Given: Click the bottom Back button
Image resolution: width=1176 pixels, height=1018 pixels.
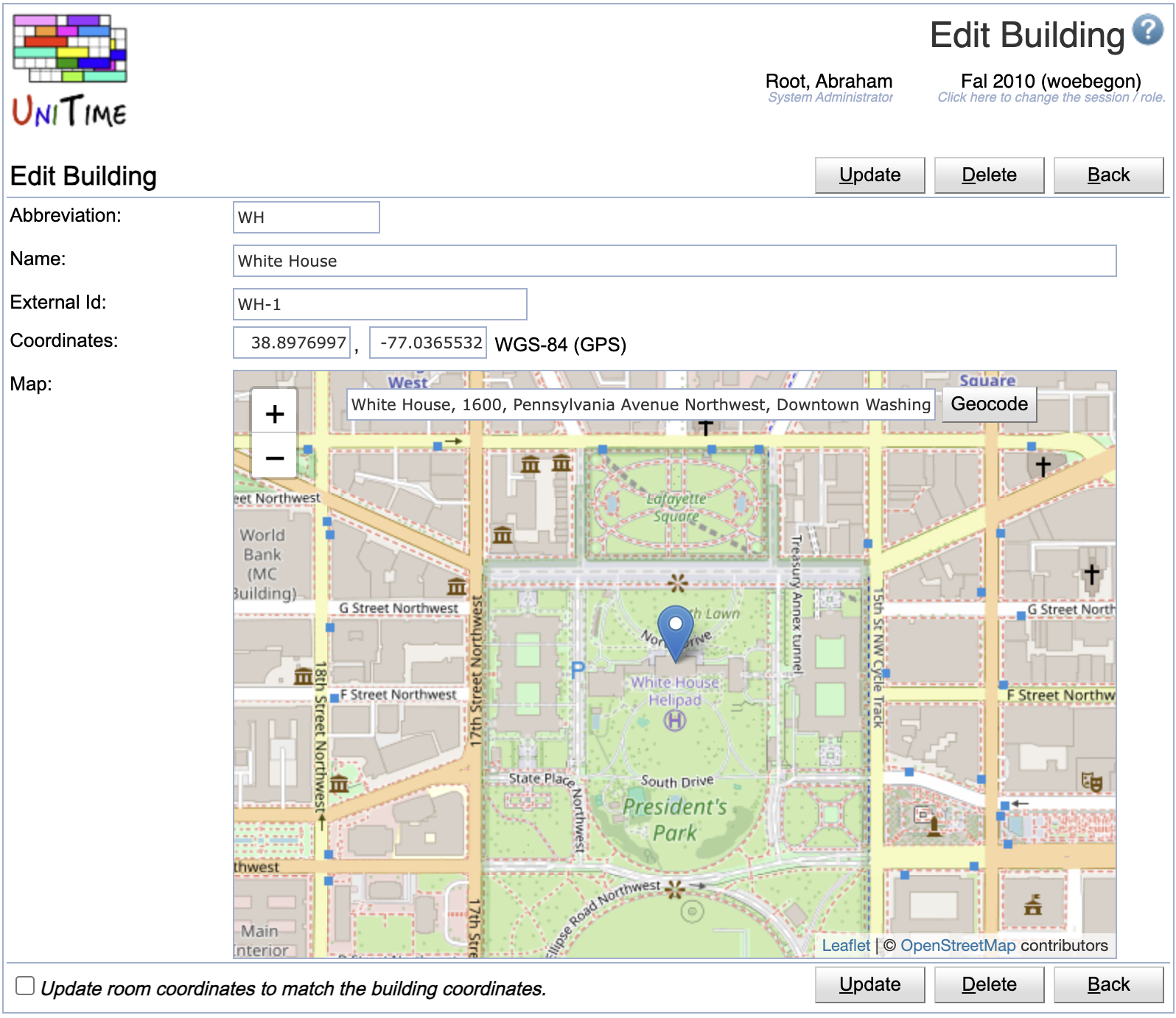Looking at the screenshot, I should coord(1108,985).
